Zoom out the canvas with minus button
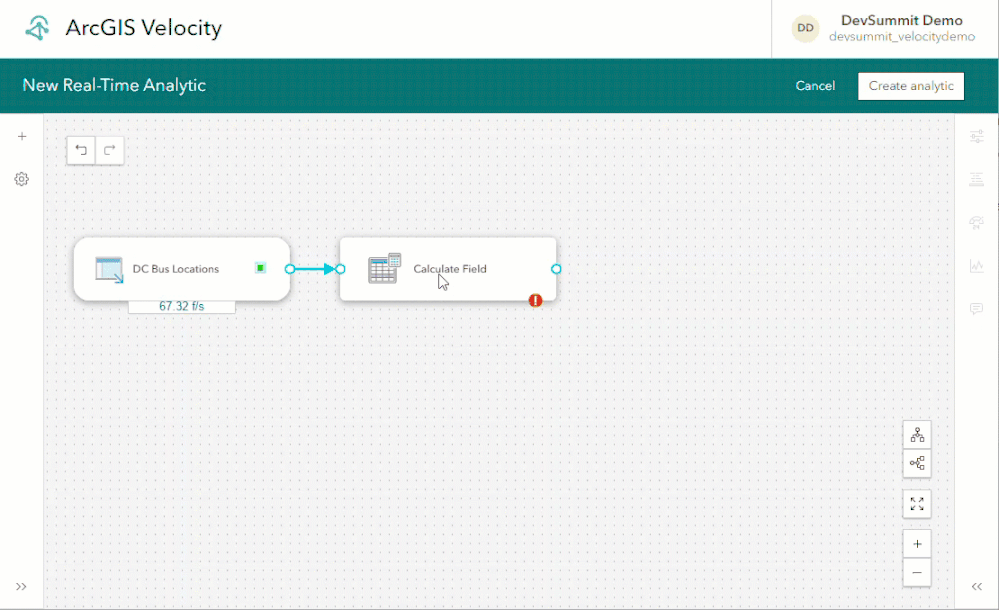This screenshot has width=999, height=610. pos(917,572)
